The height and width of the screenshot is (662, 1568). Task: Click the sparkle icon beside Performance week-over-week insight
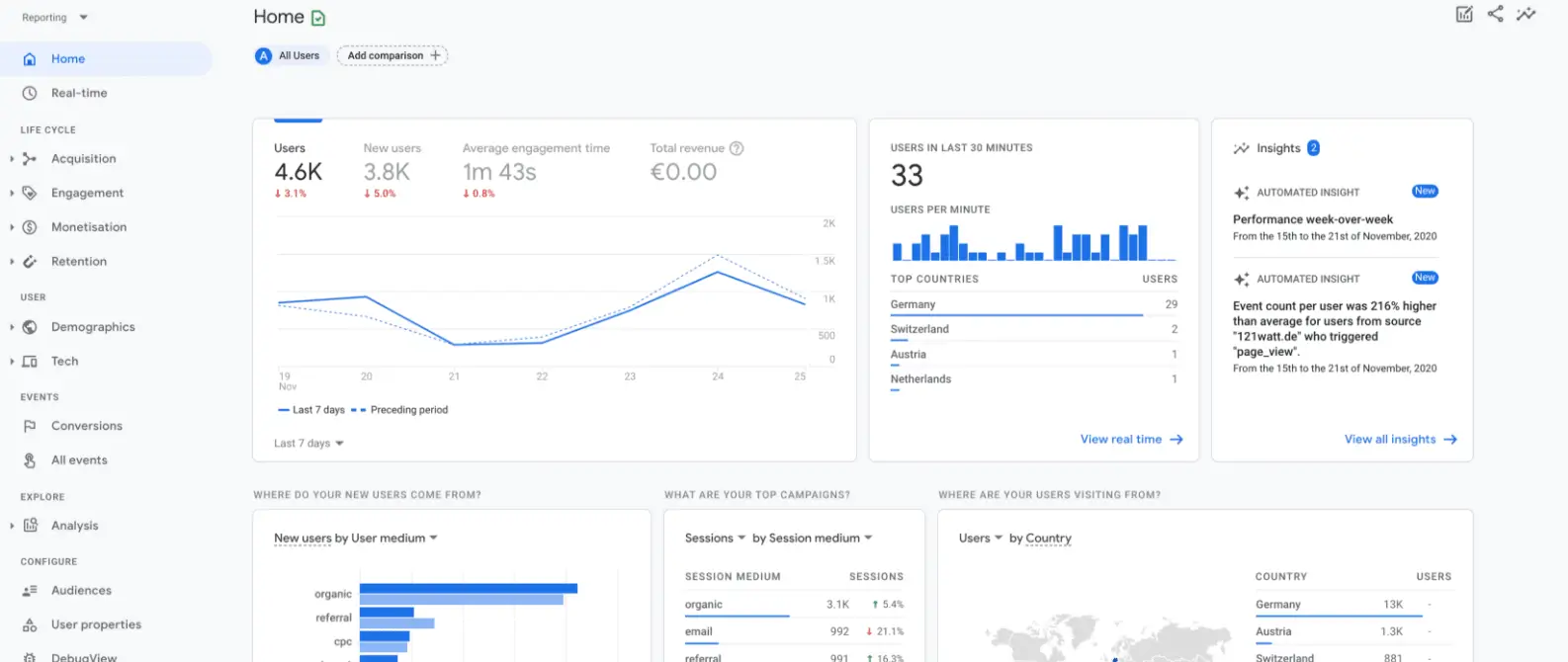pos(1242,193)
